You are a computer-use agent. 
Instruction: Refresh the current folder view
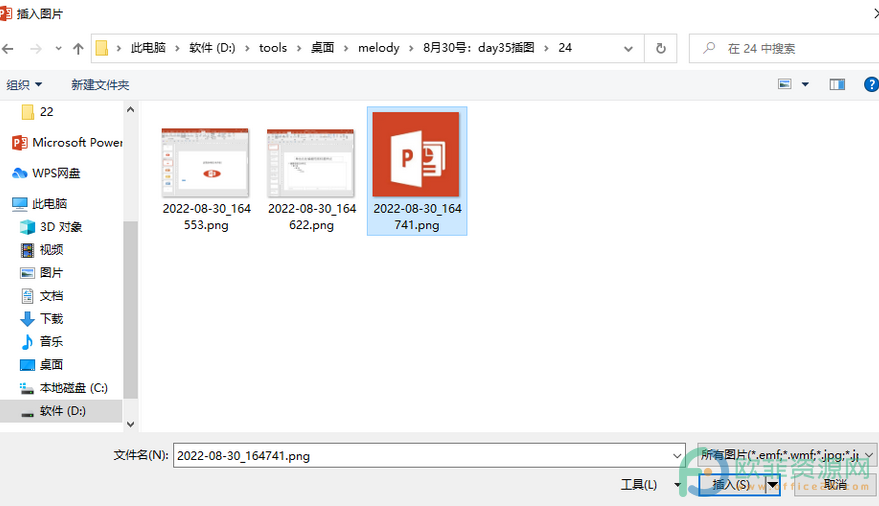(661, 49)
